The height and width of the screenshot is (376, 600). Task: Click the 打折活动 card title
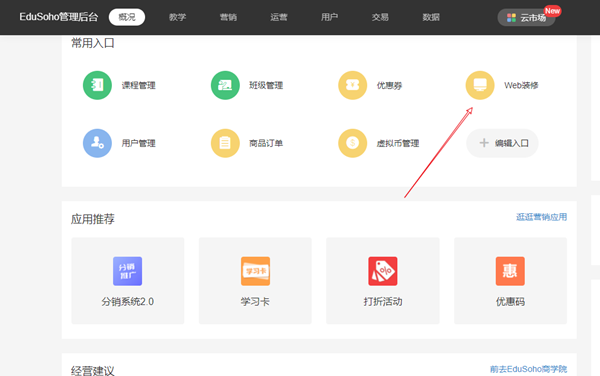pos(383,302)
